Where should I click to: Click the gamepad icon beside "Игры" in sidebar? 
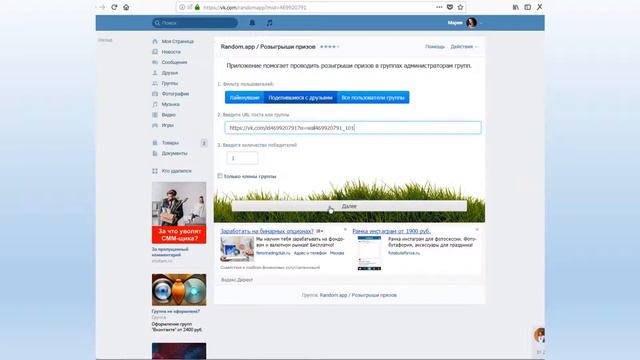tap(155, 125)
